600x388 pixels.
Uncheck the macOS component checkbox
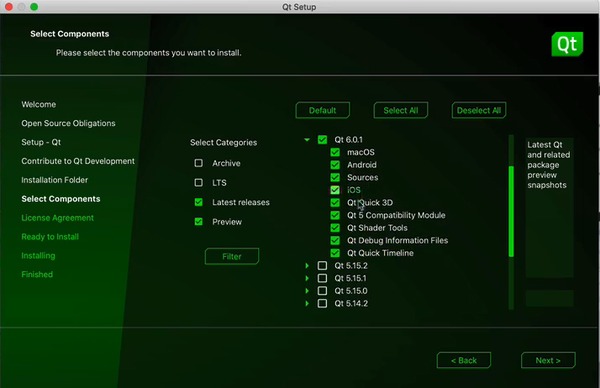point(335,152)
